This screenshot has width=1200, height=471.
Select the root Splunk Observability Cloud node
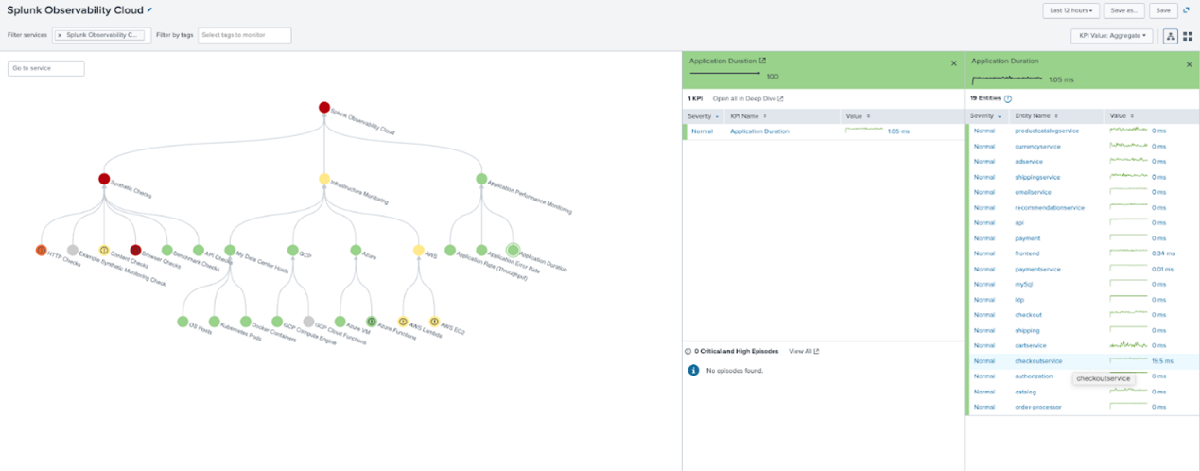click(324, 107)
